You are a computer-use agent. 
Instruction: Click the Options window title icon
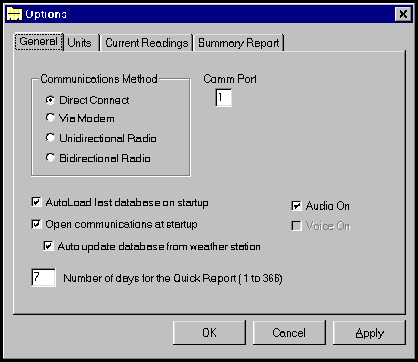(x=14, y=14)
